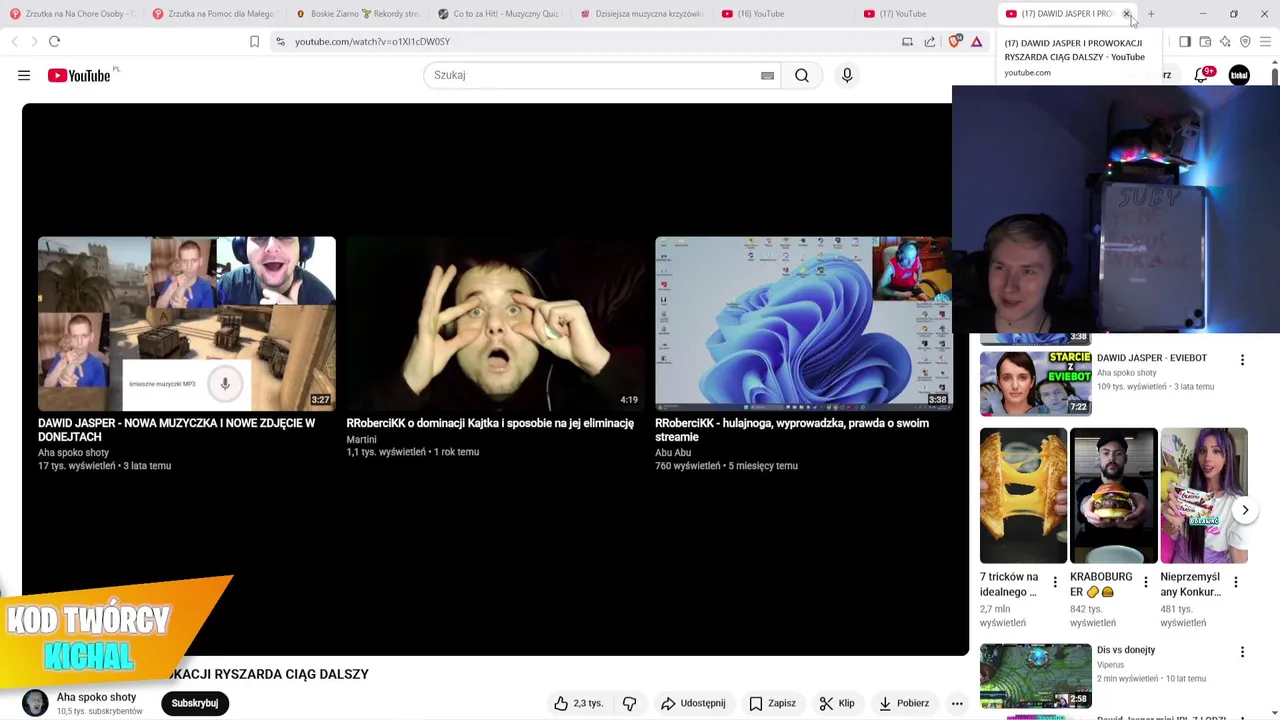Open Aha spoko shoty channel name link
This screenshot has height=720, width=1280.
96,697
